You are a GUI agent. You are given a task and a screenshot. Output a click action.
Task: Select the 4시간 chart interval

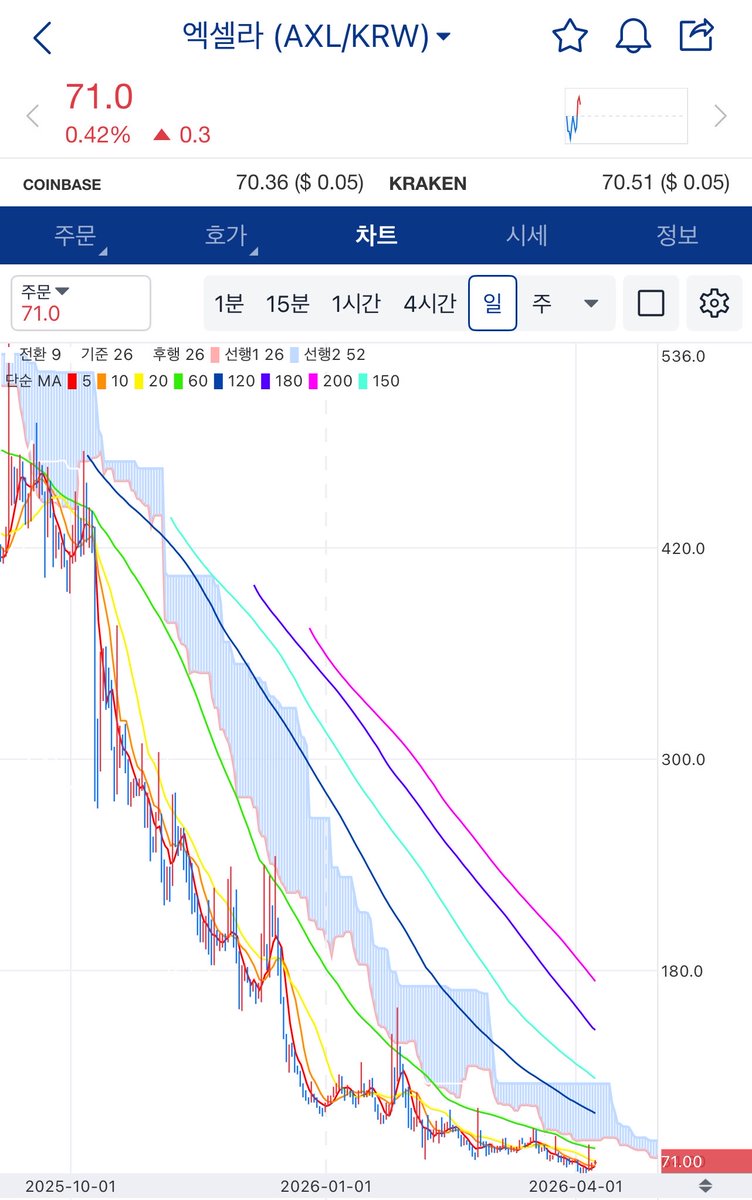point(430,303)
